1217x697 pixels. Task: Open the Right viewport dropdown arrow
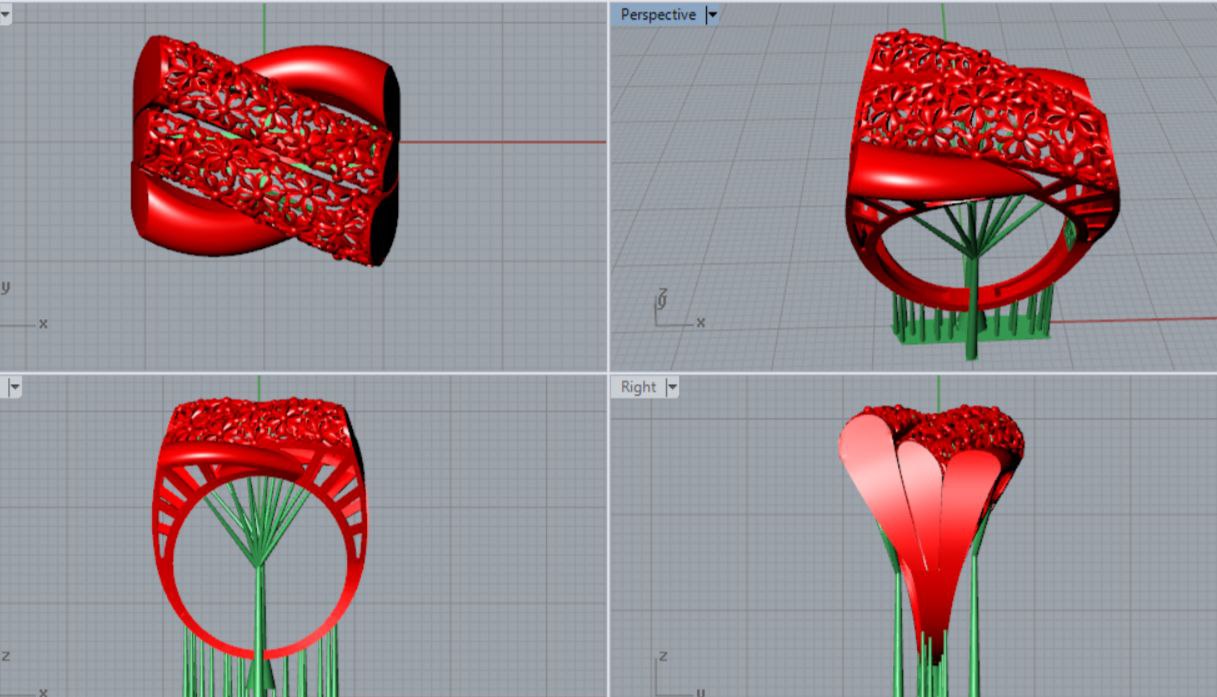(x=671, y=387)
